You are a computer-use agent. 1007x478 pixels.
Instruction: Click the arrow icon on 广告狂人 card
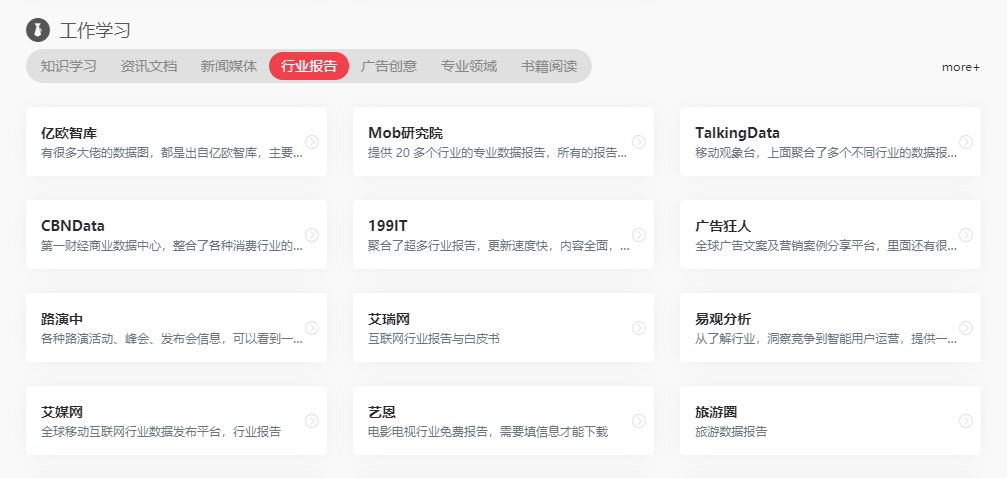pyautogui.click(x=966, y=235)
